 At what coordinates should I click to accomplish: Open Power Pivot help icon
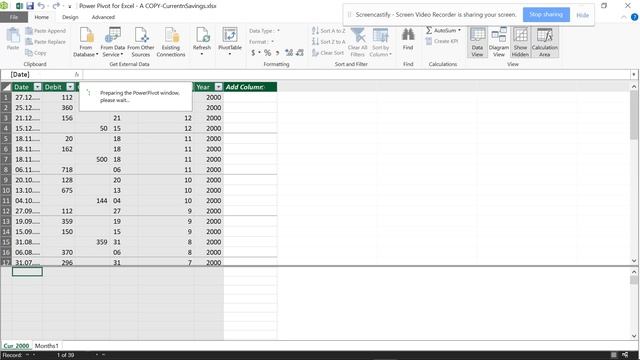point(634,17)
